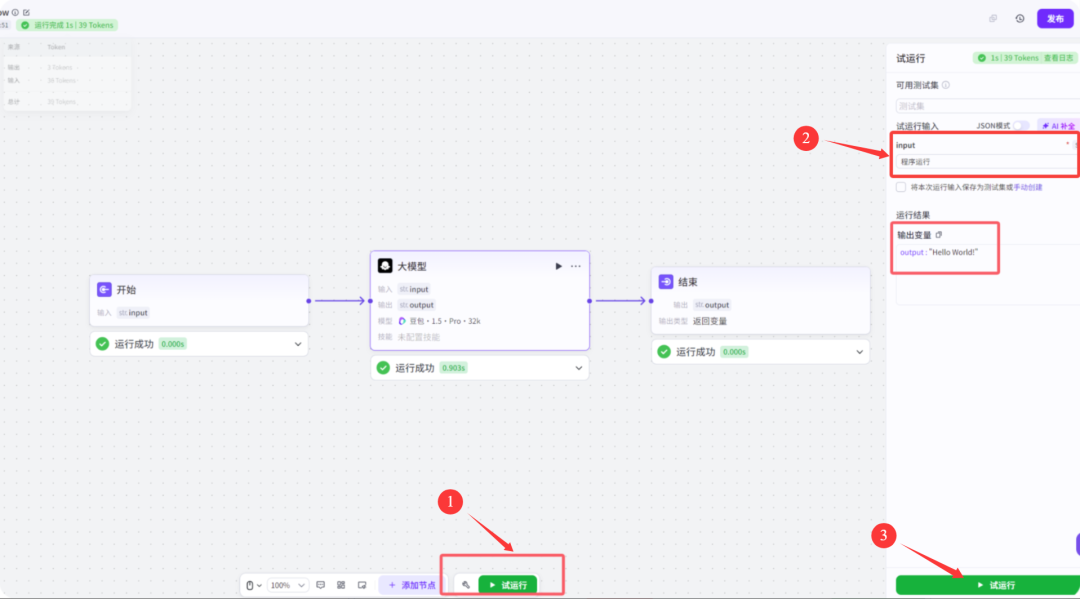The image size is (1080, 599).
Task: Click the purple 发布 button
Action: click(1055, 18)
